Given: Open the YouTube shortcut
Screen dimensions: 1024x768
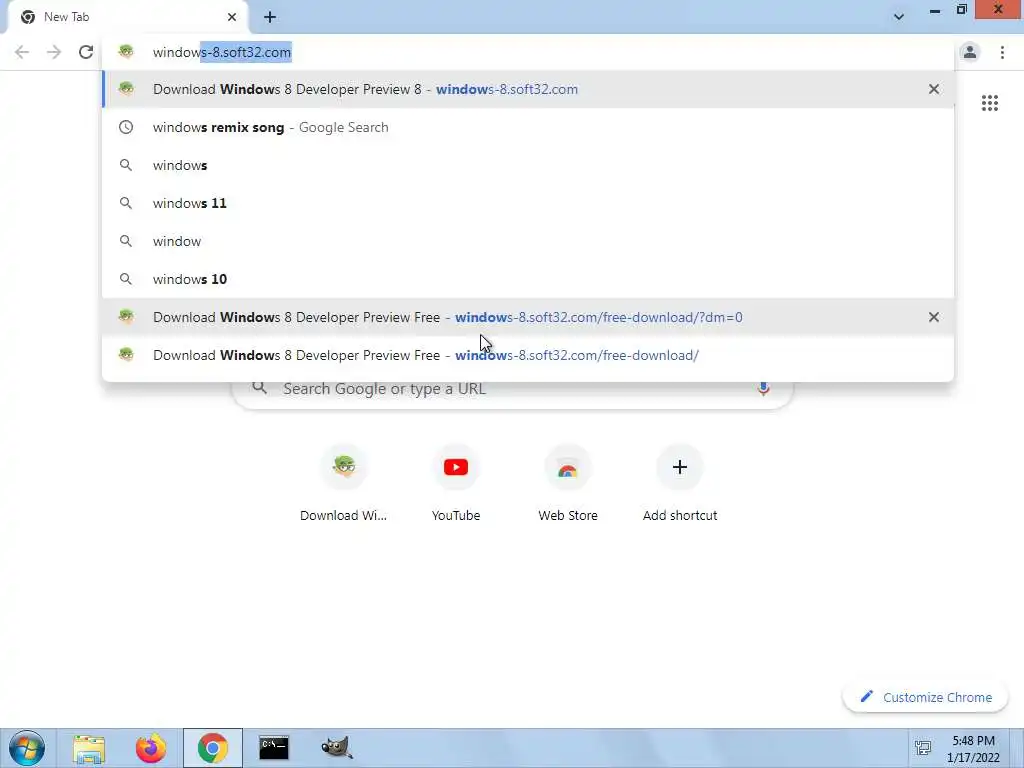Looking at the screenshot, I should pyautogui.click(x=456, y=483).
